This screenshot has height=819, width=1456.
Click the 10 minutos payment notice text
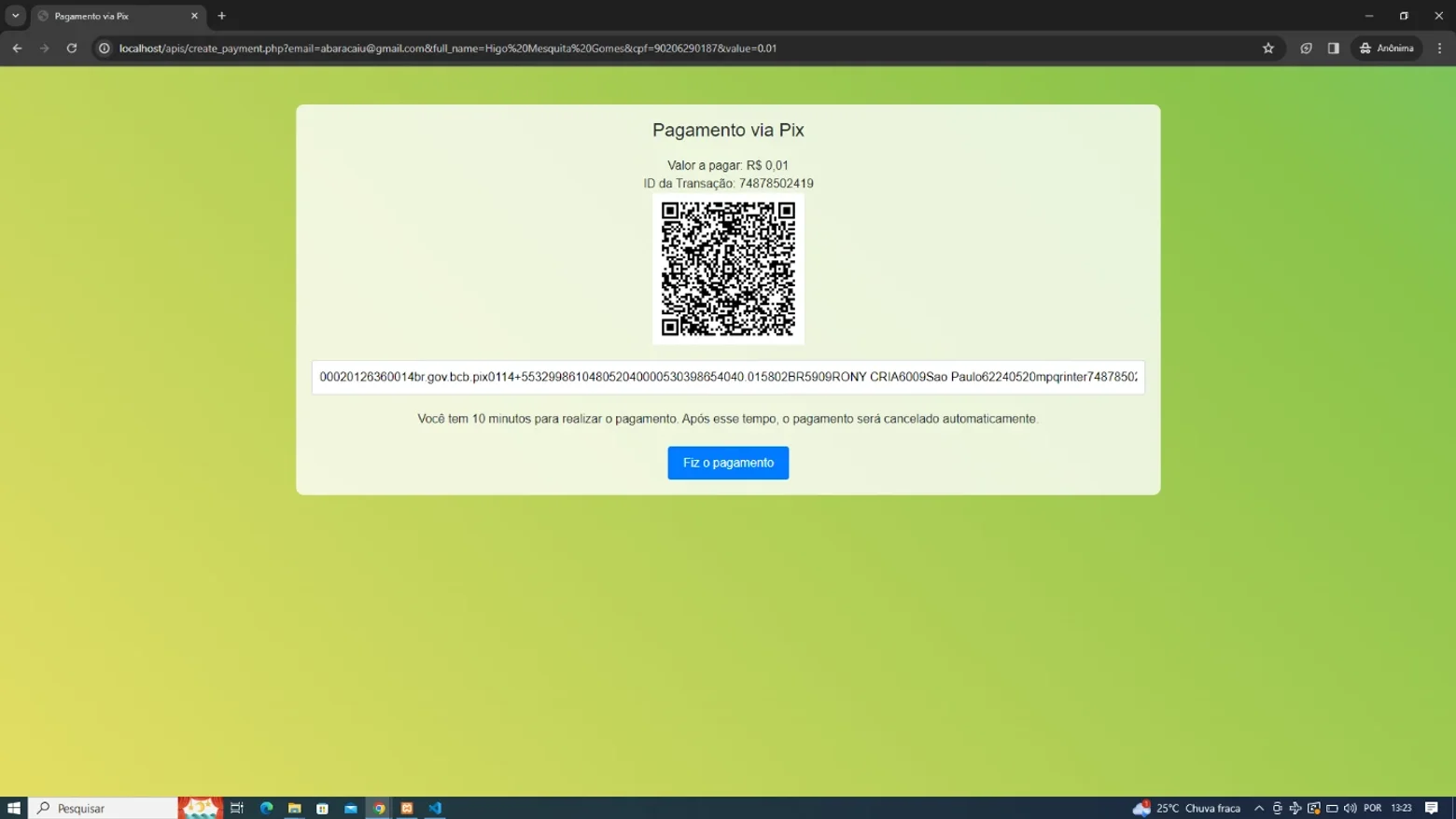(728, 419)
